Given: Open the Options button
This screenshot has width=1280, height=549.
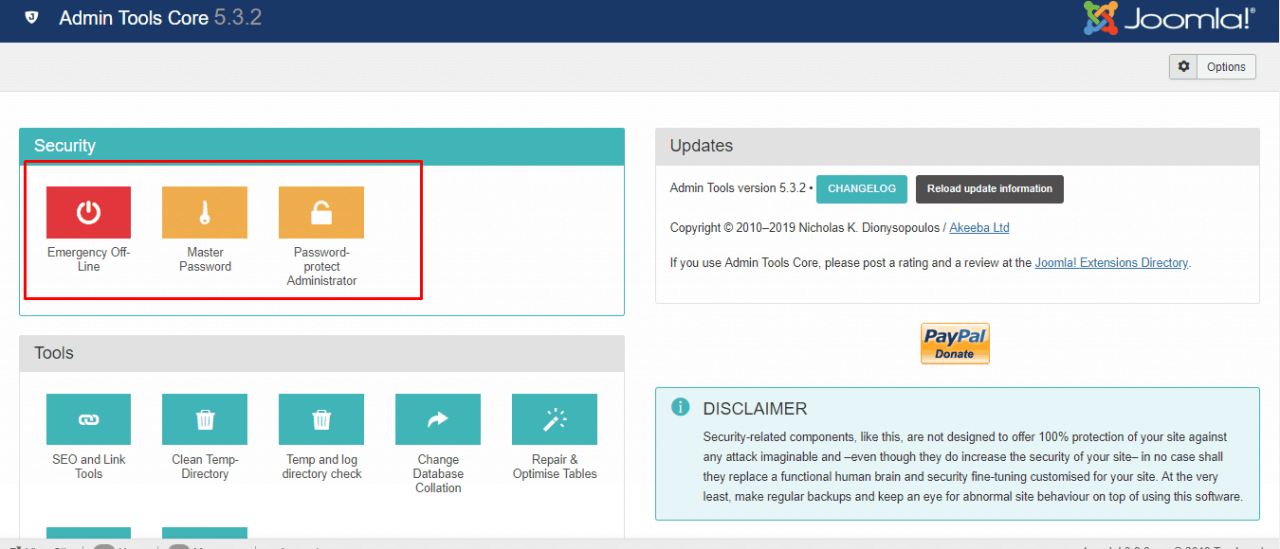Looking at the screenshot, I should (1213, 67).
